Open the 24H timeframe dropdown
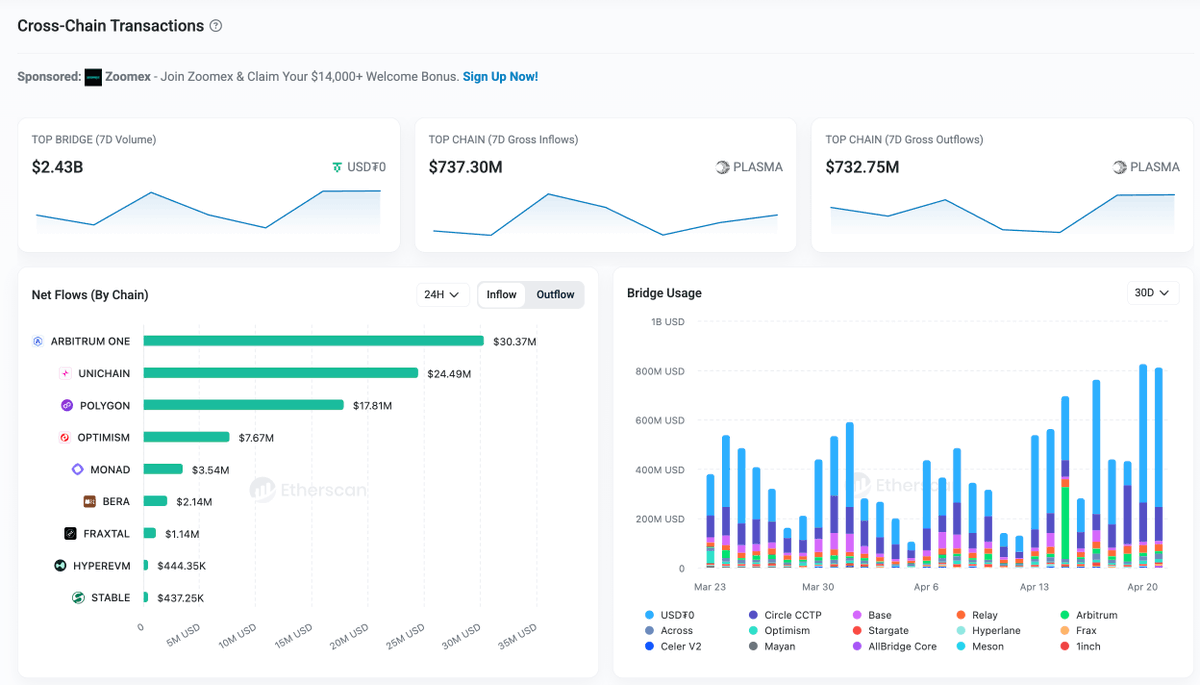Screen dimensions: 1200x685 [x=442, y=294]
